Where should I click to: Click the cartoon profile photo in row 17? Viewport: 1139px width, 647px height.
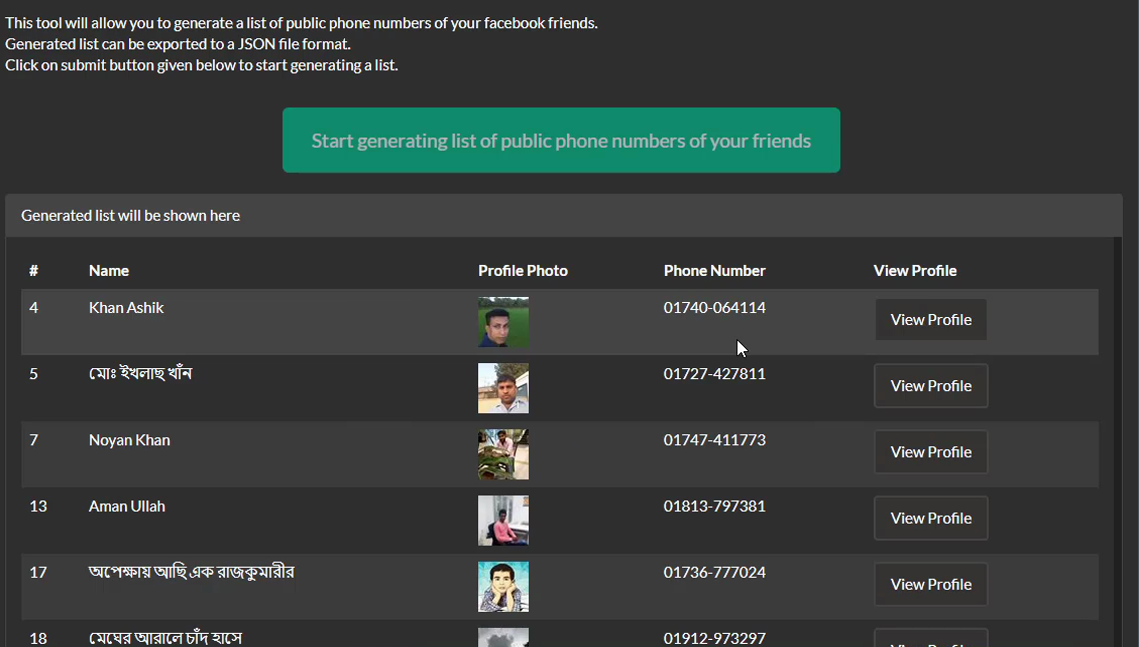(x=503, y=586)
